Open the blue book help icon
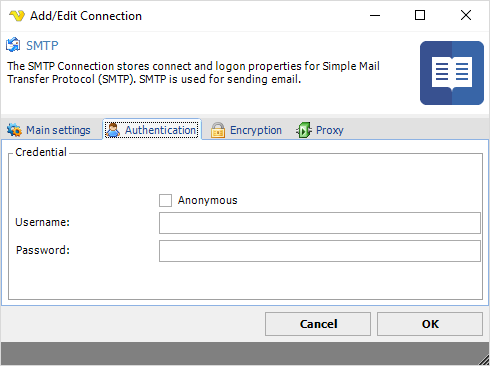The height and width of the screenshot is (366, 490). (452, 73)
